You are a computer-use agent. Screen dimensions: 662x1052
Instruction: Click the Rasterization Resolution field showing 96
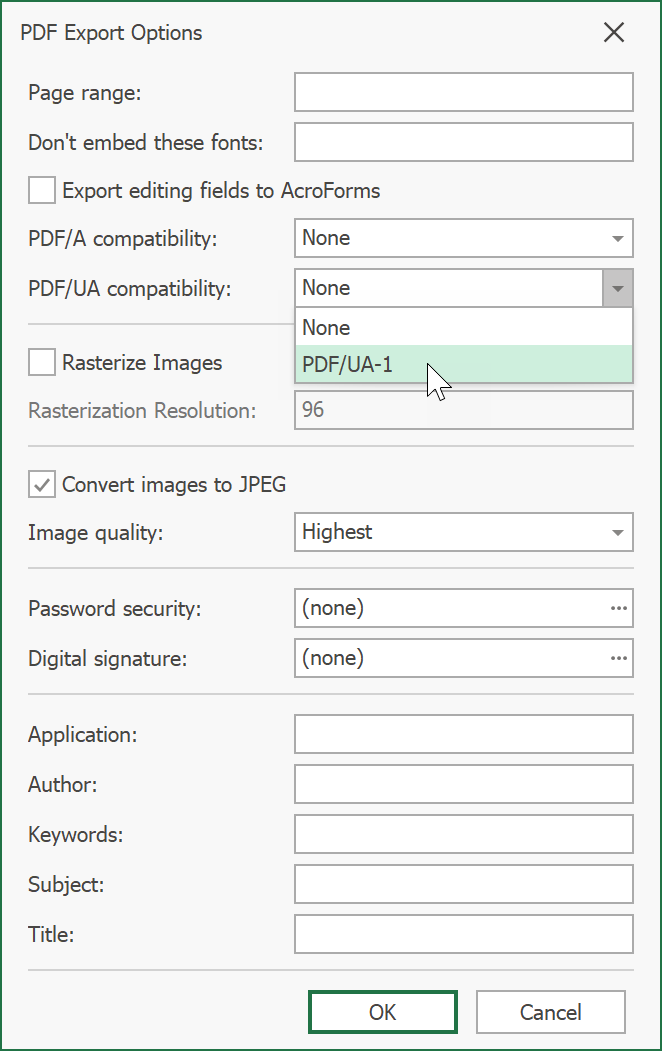tap(463, 410)
